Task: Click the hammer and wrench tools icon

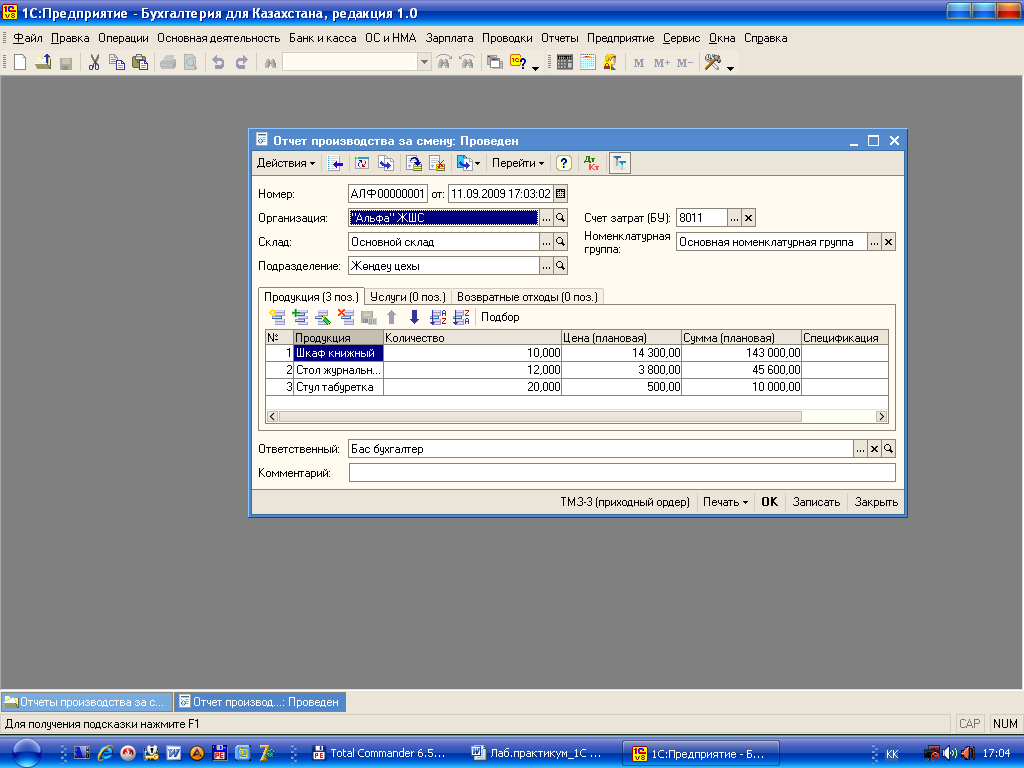Action: click(x=712, y=63)
